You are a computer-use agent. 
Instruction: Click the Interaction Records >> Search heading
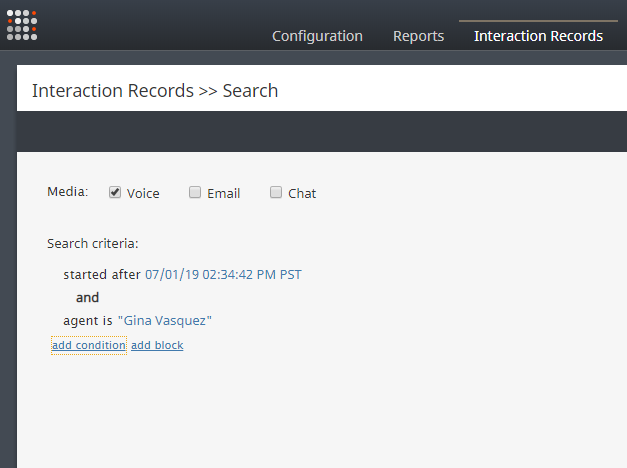click(155, 91)
